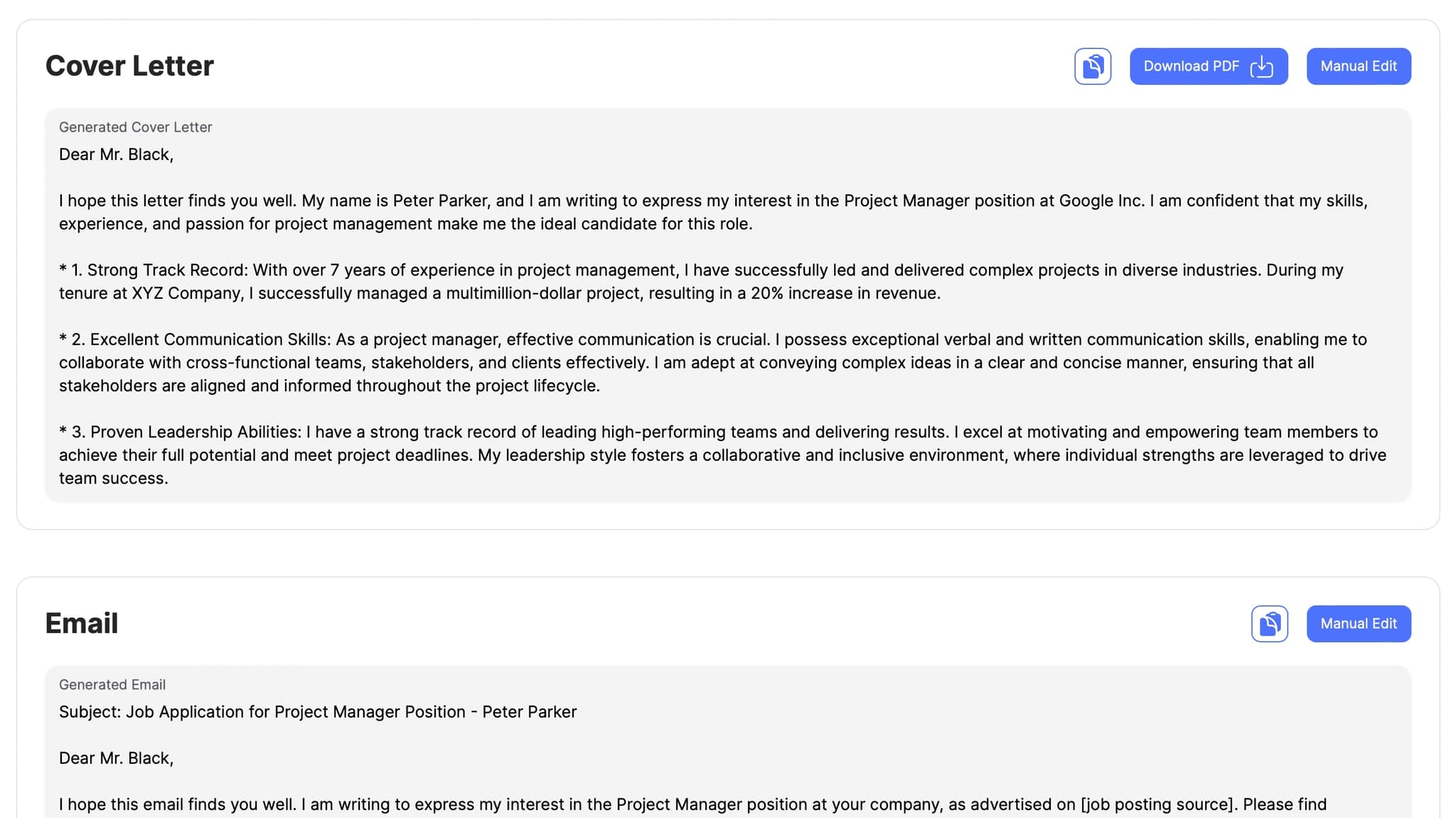Open Manual Edit for the cover letter

click(x=1358, y=66)
